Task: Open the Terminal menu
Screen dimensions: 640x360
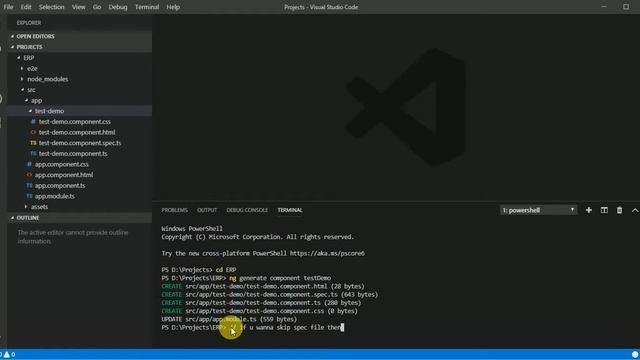Action: [x=147, y=7]
